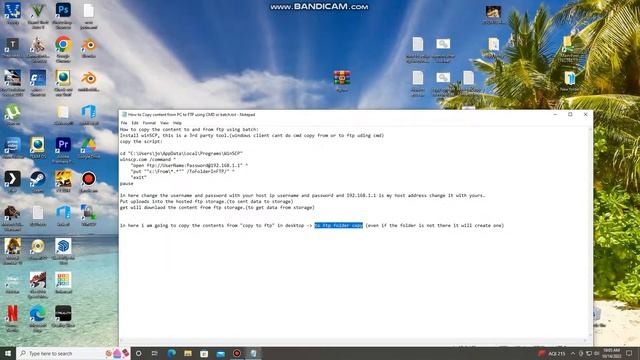Open the Edit menu in Notepad

135,123
